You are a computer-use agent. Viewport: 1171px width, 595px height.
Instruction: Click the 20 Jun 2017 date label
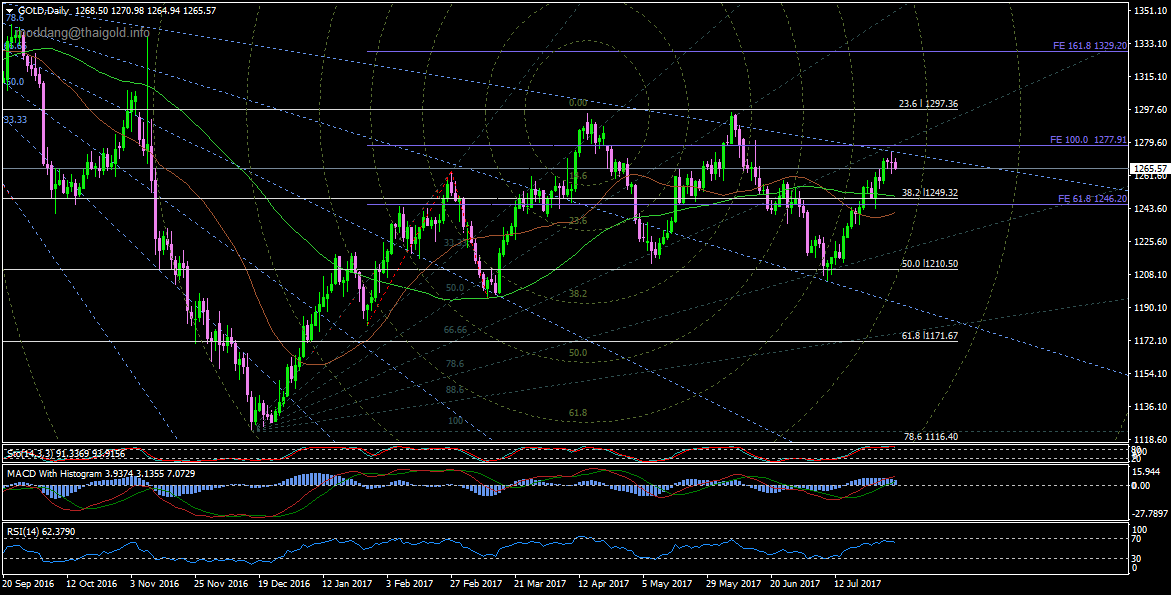tap(796, 583)
